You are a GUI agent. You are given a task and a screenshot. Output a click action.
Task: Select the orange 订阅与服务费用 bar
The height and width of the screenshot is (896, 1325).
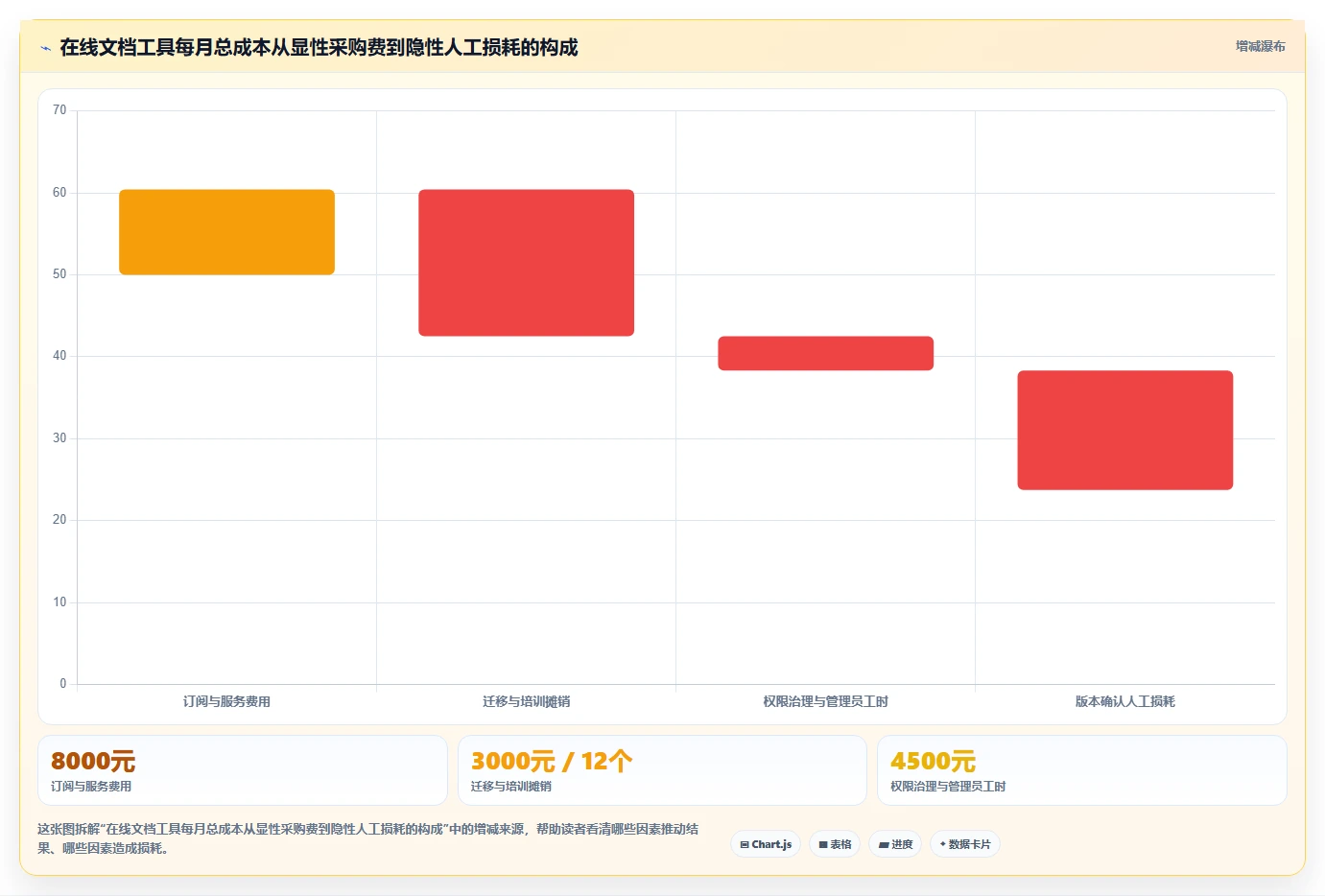(226, 232)
